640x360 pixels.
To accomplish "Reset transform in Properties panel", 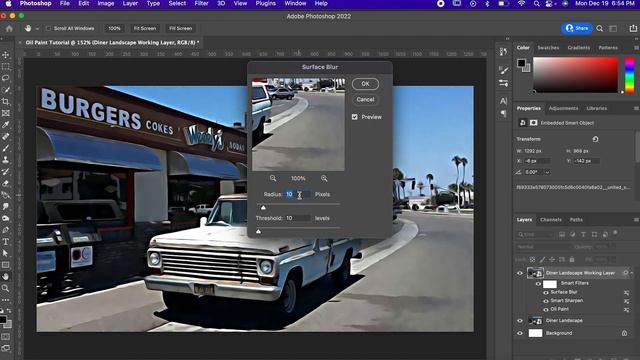I will 596,139.
